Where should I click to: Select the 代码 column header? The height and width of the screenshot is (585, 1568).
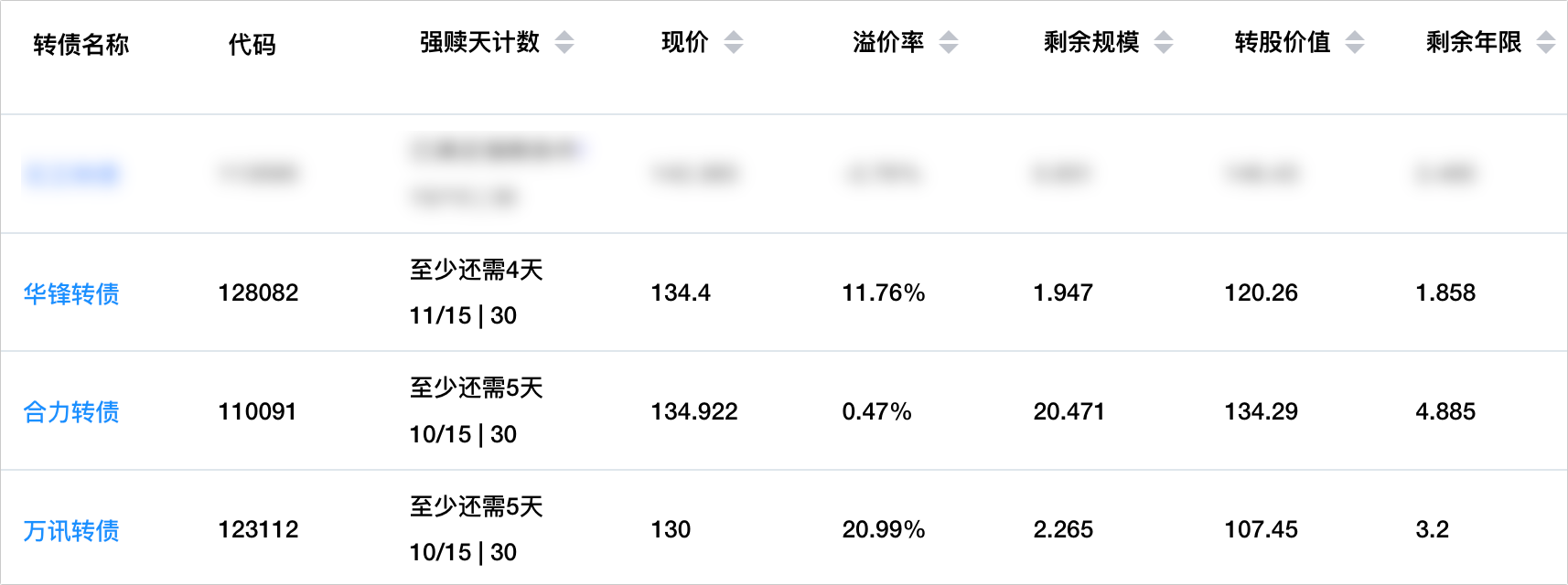click(252, 44)
